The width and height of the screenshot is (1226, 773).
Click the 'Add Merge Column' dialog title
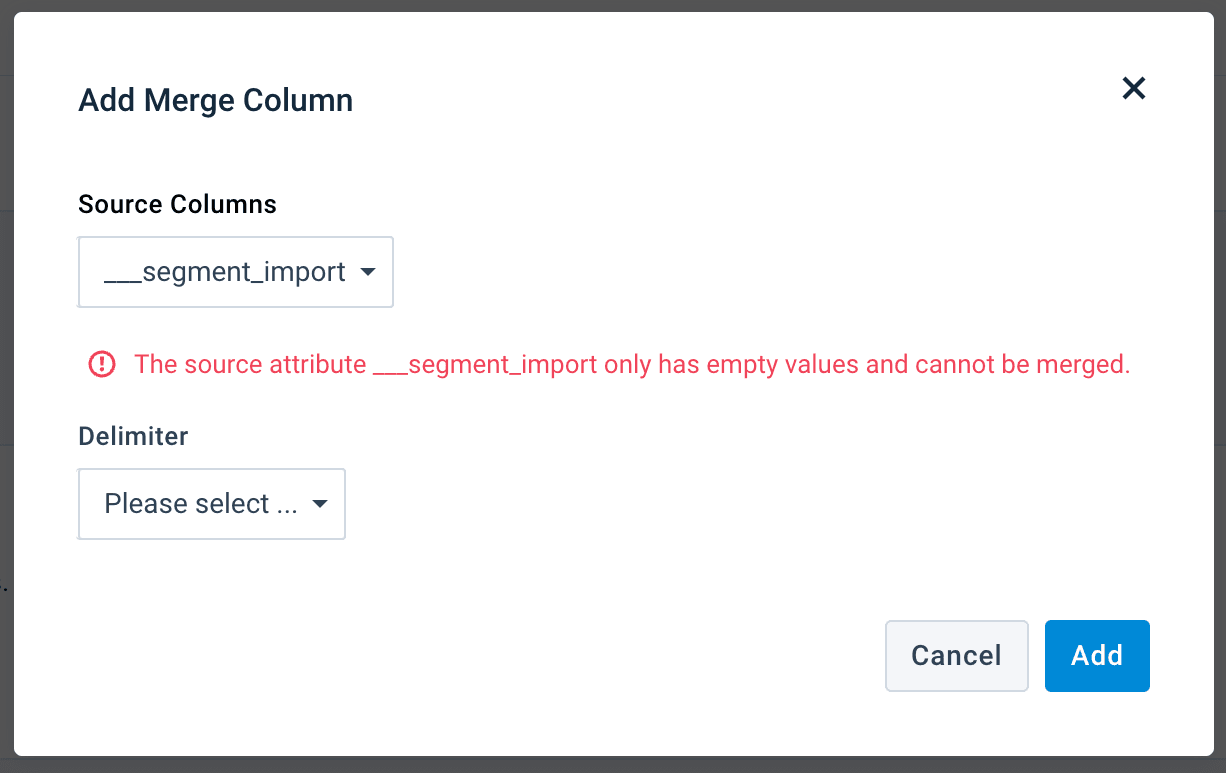tap(215, 101)
